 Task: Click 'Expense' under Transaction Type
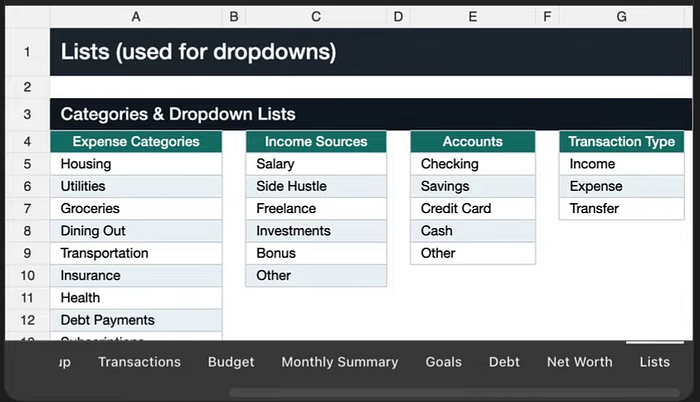click(x=621, y=186)
